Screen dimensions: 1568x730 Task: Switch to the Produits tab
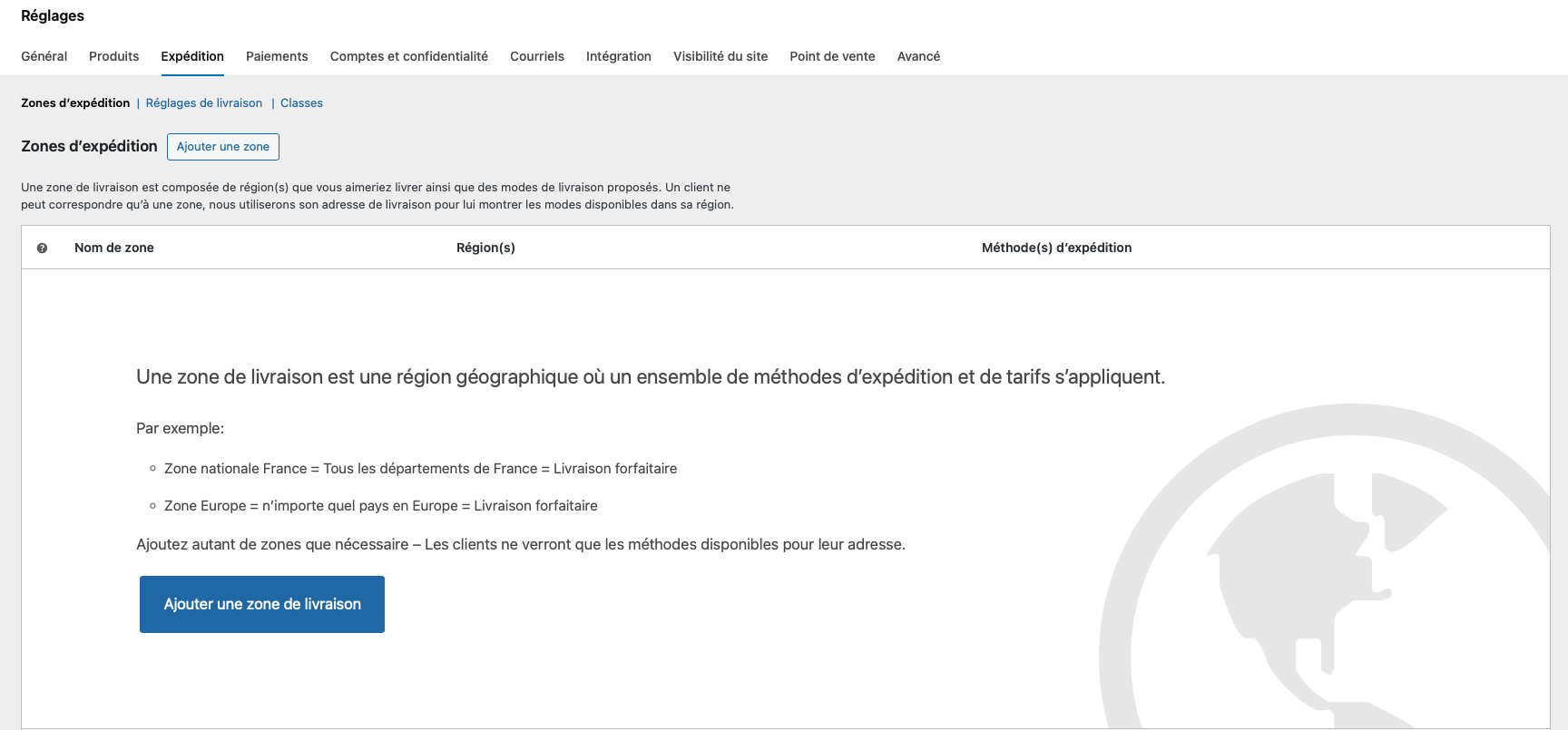pyautogui.click(x=113, y=56)
